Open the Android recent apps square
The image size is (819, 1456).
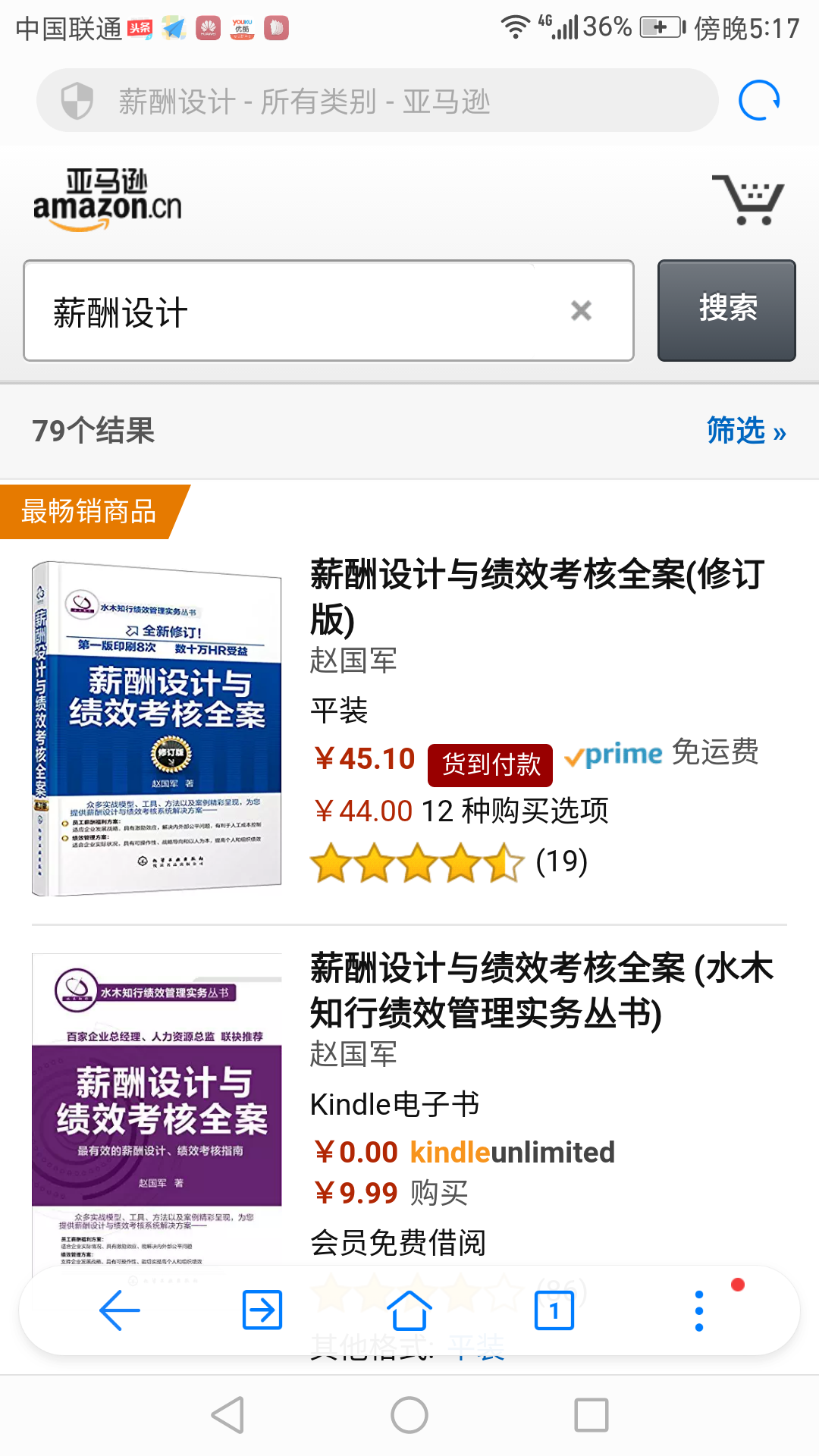591,1415
